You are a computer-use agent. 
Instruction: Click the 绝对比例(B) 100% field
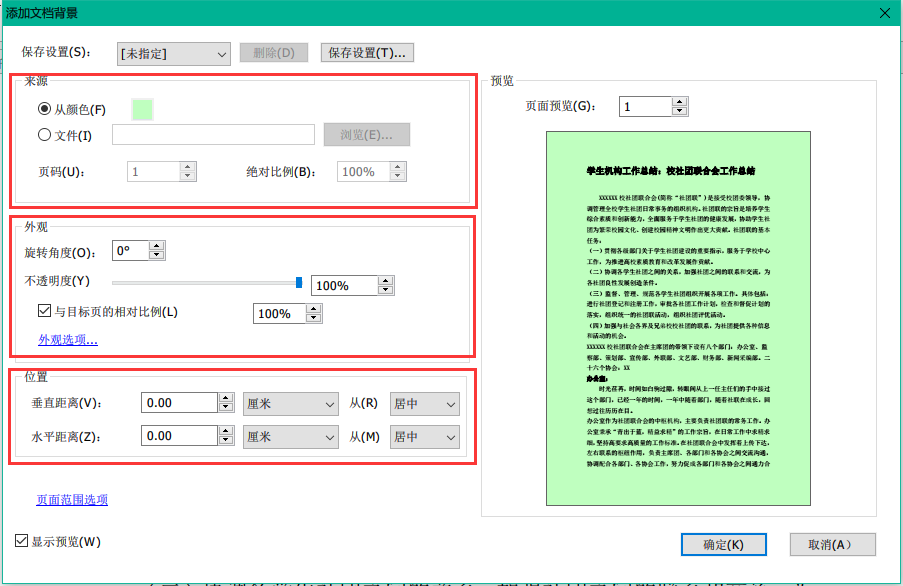tap(364, 172)
